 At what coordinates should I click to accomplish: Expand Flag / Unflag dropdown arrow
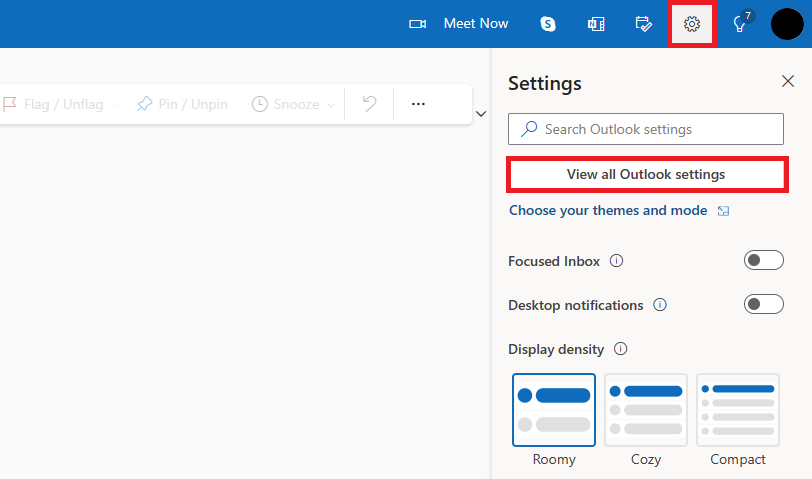point(116,105)
